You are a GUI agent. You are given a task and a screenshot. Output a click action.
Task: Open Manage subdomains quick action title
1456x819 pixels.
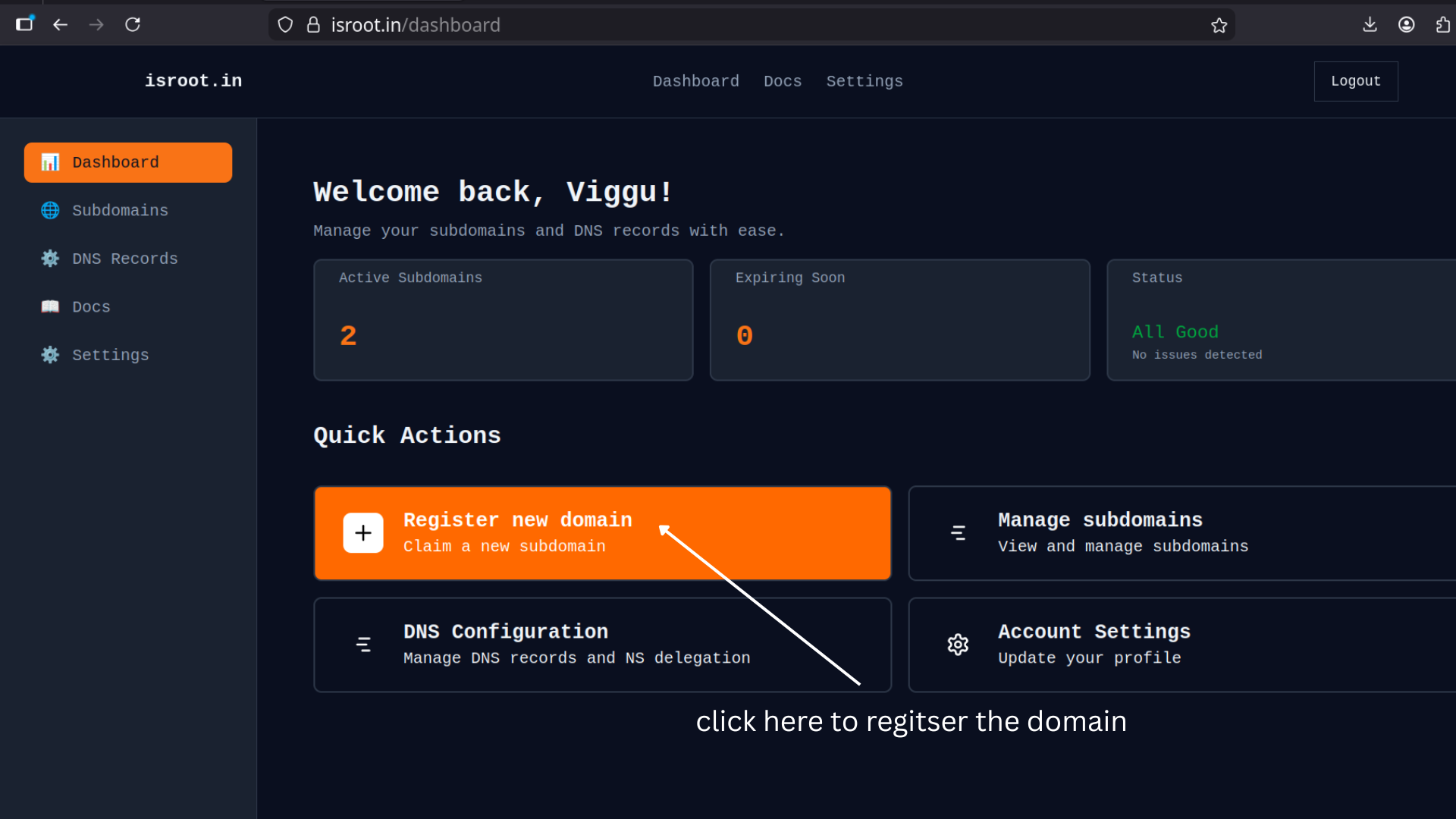(1100, 520)
